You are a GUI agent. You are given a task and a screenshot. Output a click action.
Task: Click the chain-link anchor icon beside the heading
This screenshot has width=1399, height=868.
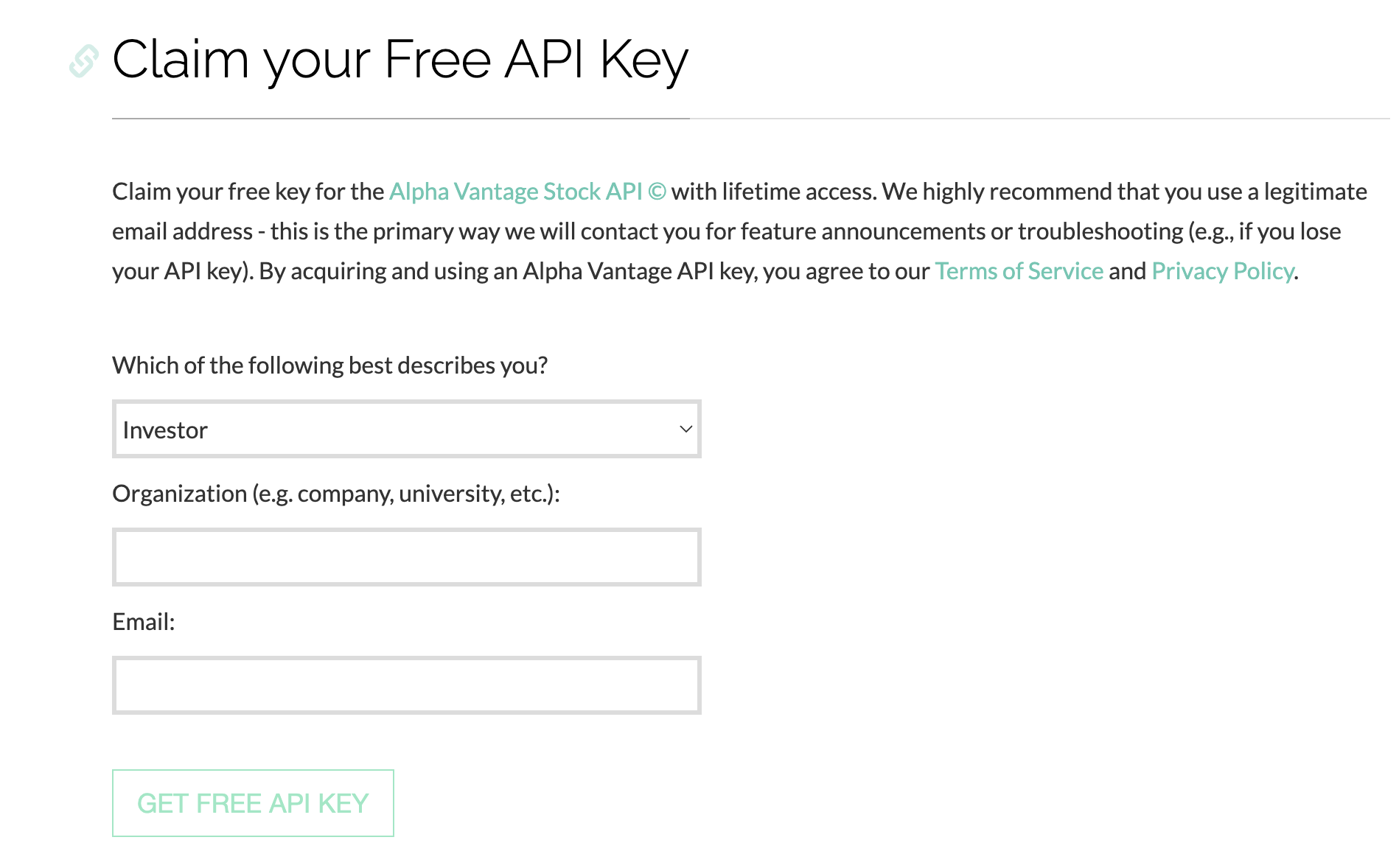(x=84, y=60)
